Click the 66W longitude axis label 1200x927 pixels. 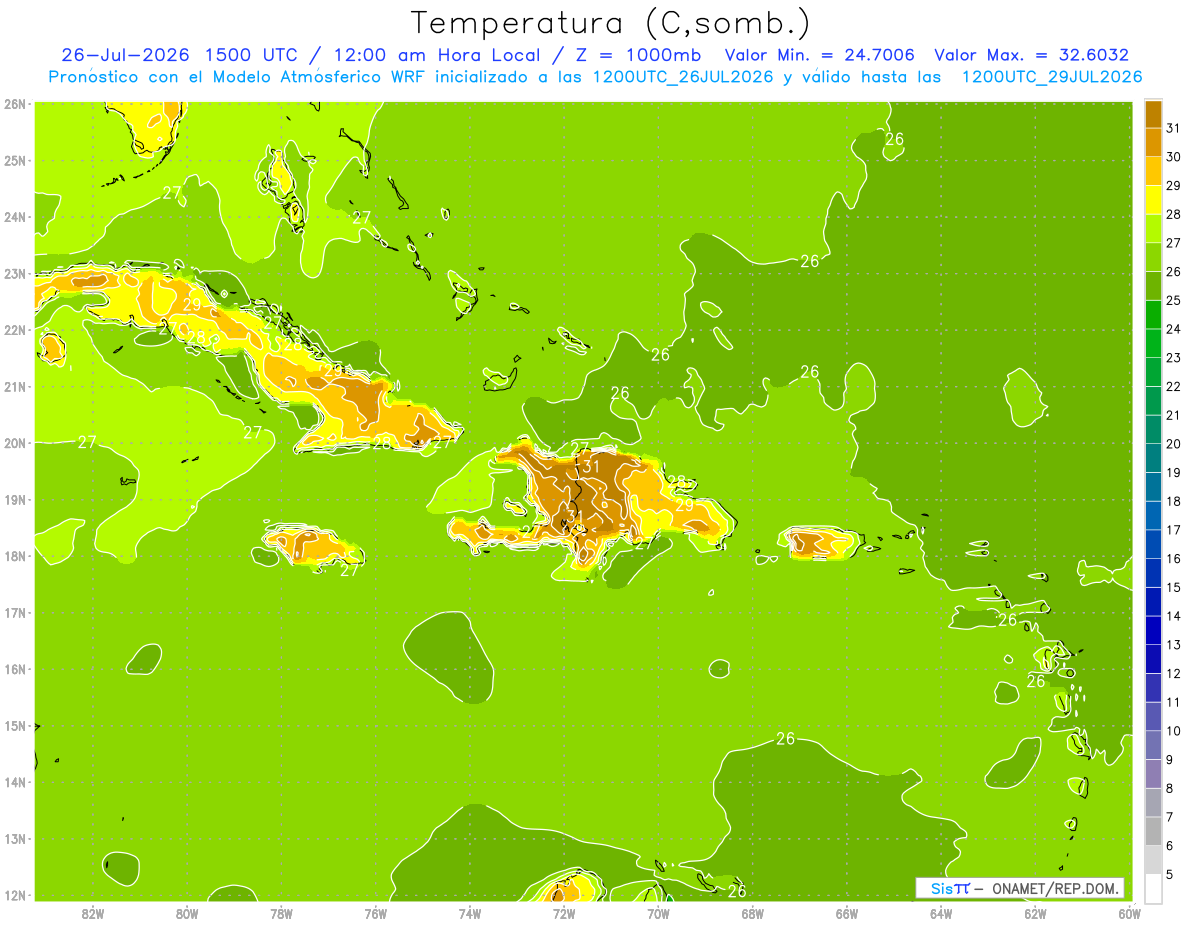point(846,913)
